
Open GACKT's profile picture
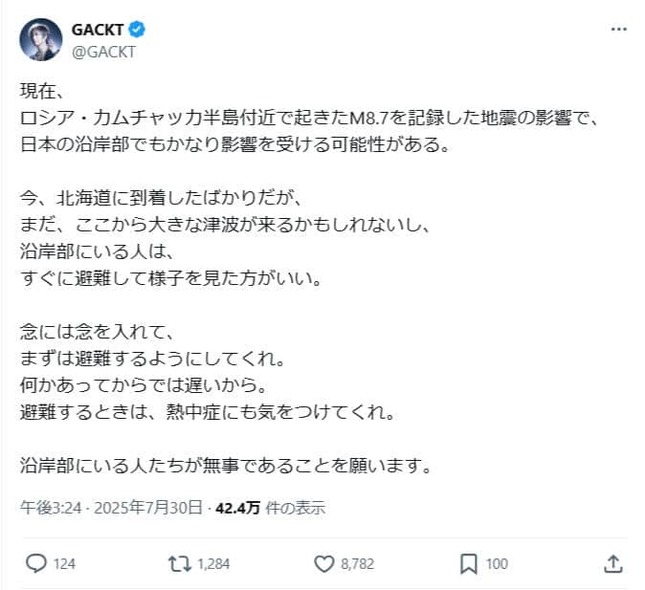40,40
